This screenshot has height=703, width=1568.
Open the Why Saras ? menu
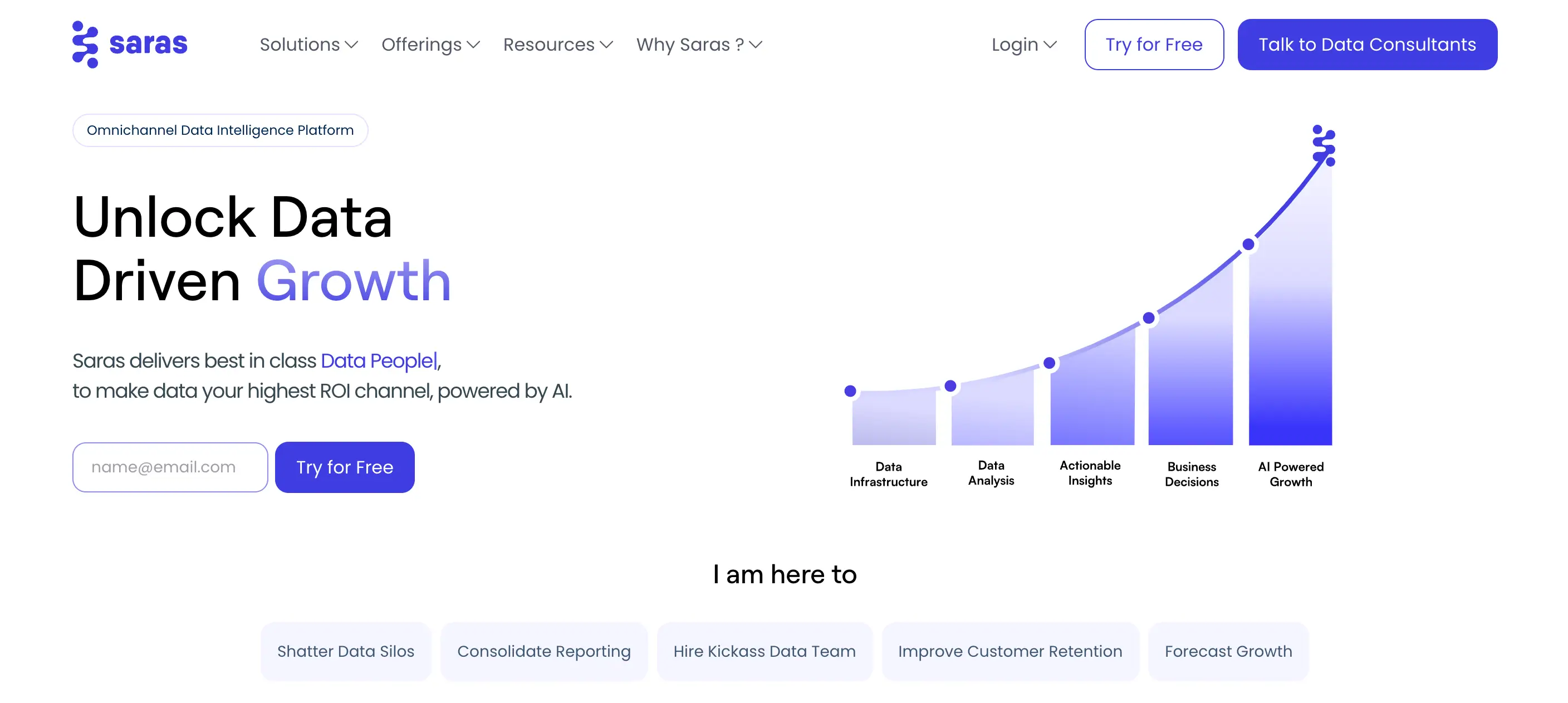(x=699, y=45)
